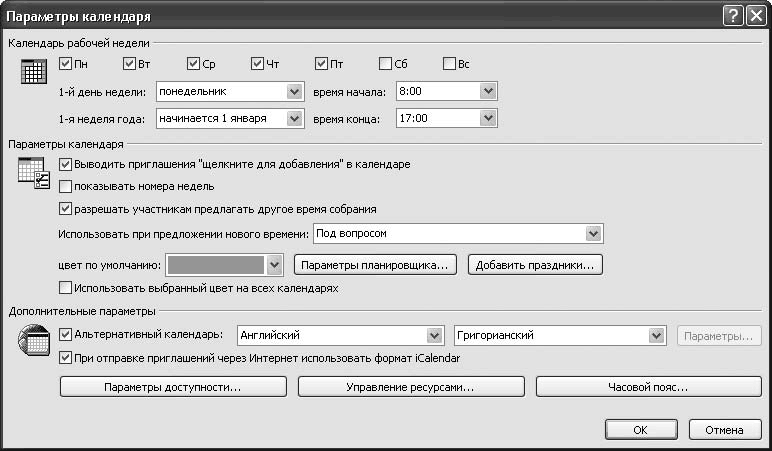772x451 pixels.
Task: Enable the Сб workday checkbox
Action: [x=386, y=64]
